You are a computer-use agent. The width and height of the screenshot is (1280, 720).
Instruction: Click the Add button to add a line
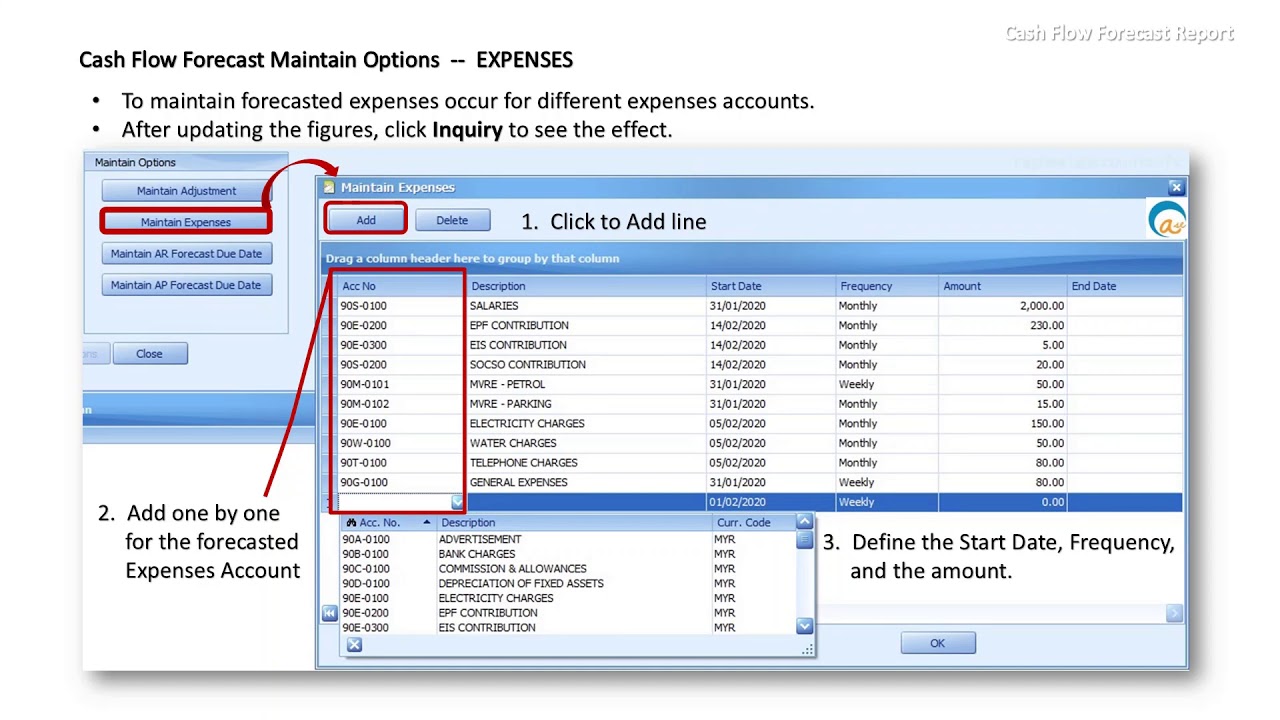click(x=366, y=220)
